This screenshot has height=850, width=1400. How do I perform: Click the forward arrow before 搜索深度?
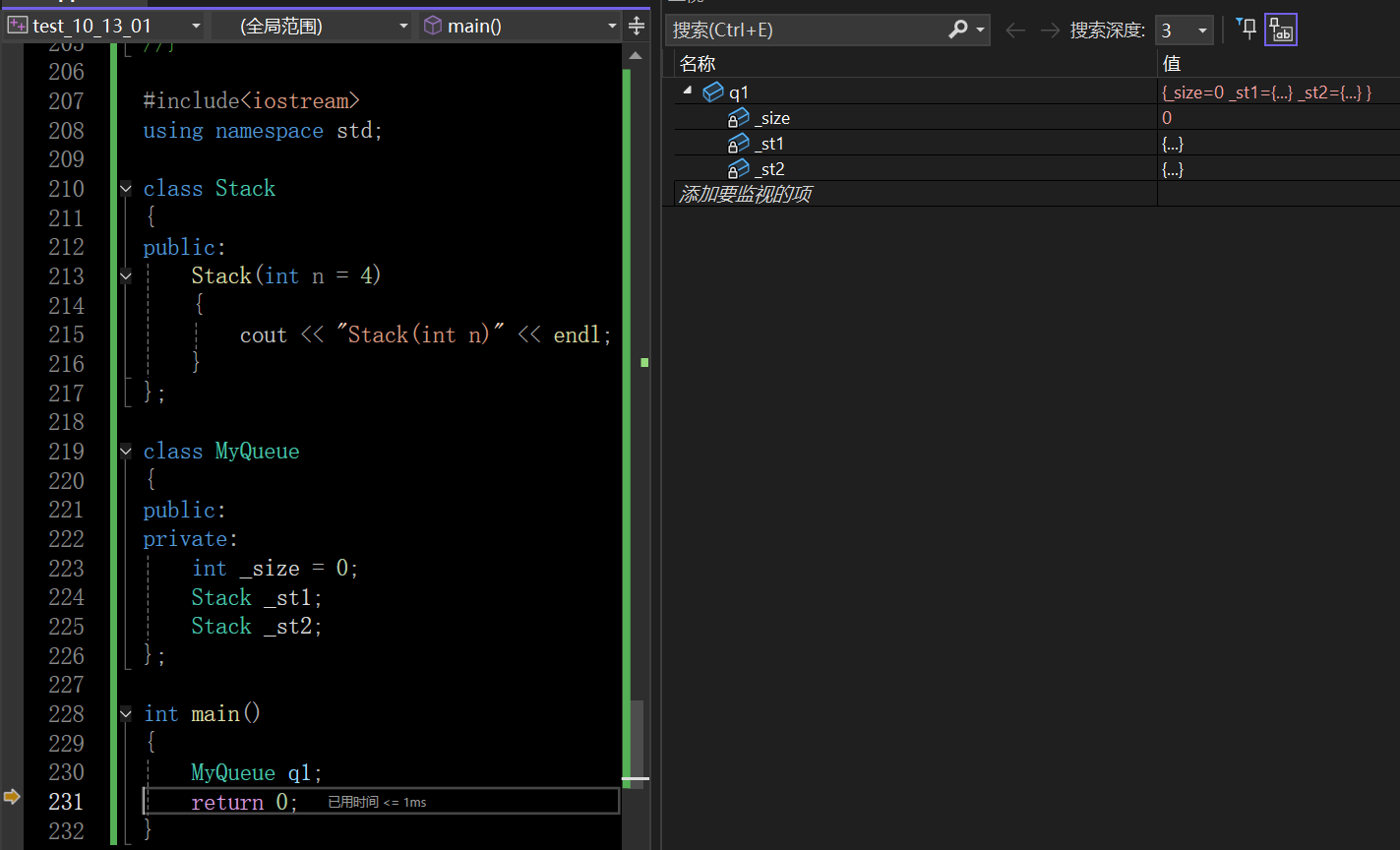coord(1050,30)
